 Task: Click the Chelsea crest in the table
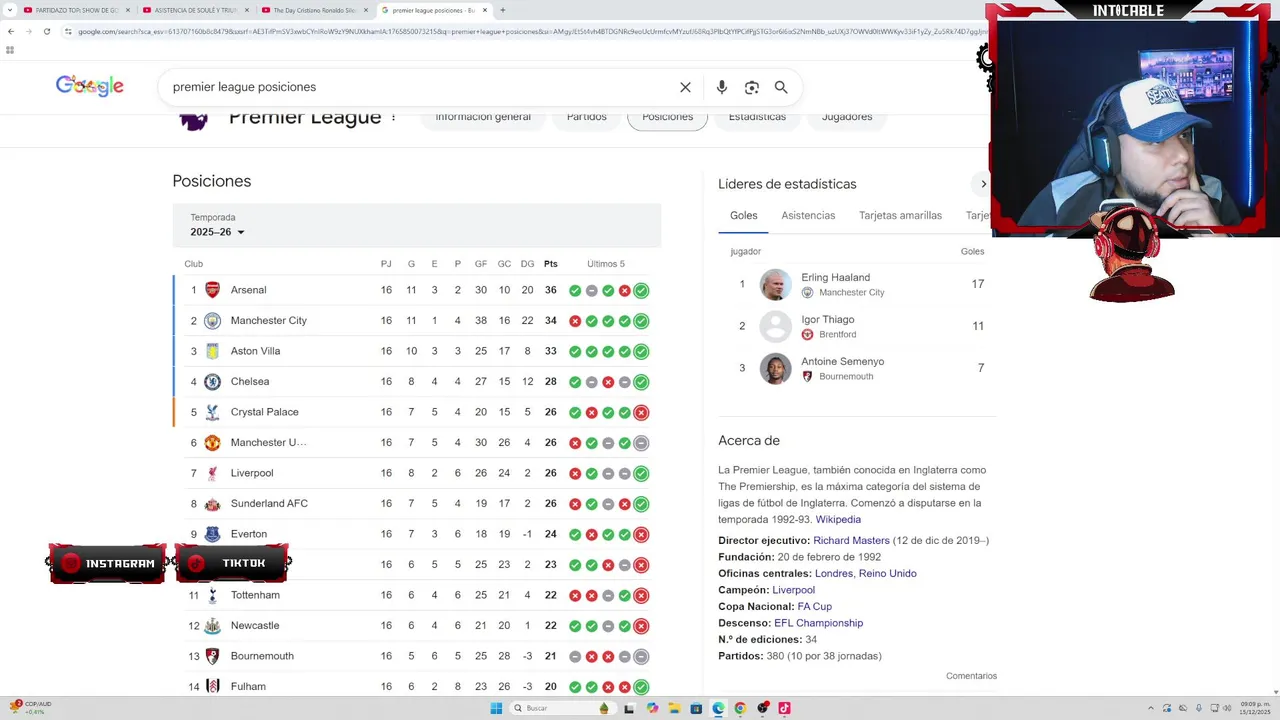(212, 382)
